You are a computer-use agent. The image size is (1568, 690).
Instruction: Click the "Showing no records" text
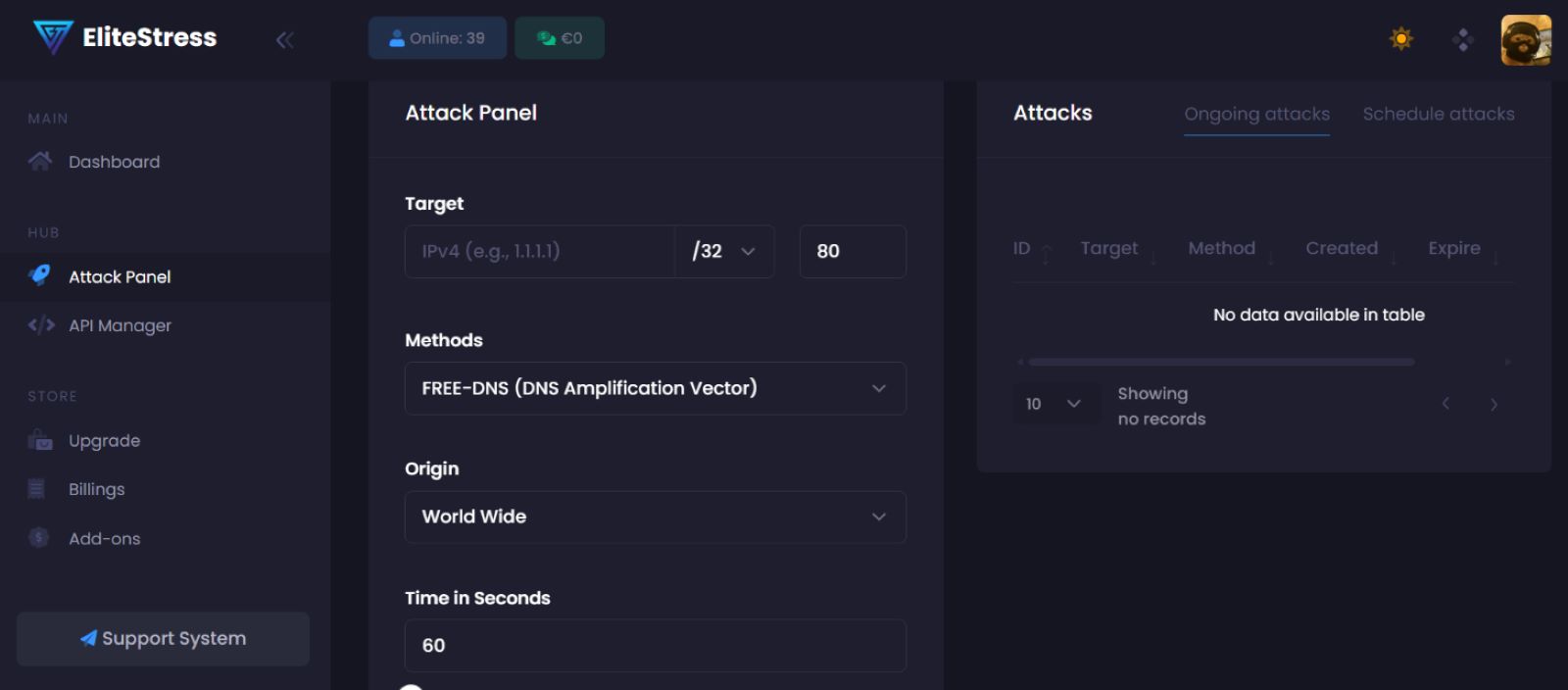coord(1162,406)
